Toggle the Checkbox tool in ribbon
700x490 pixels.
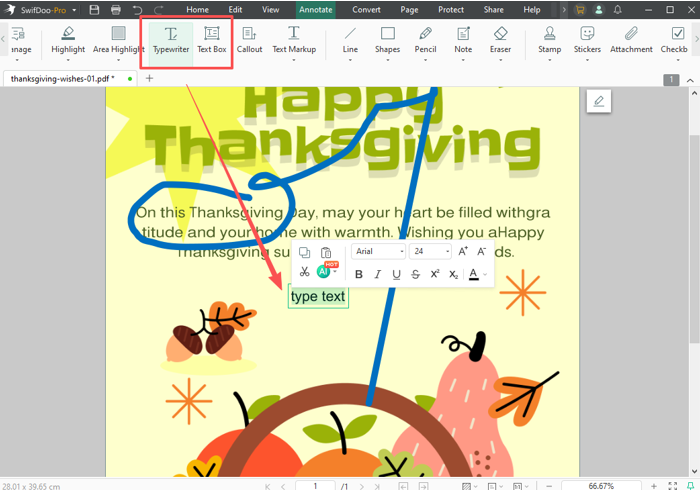coord(677,40)
